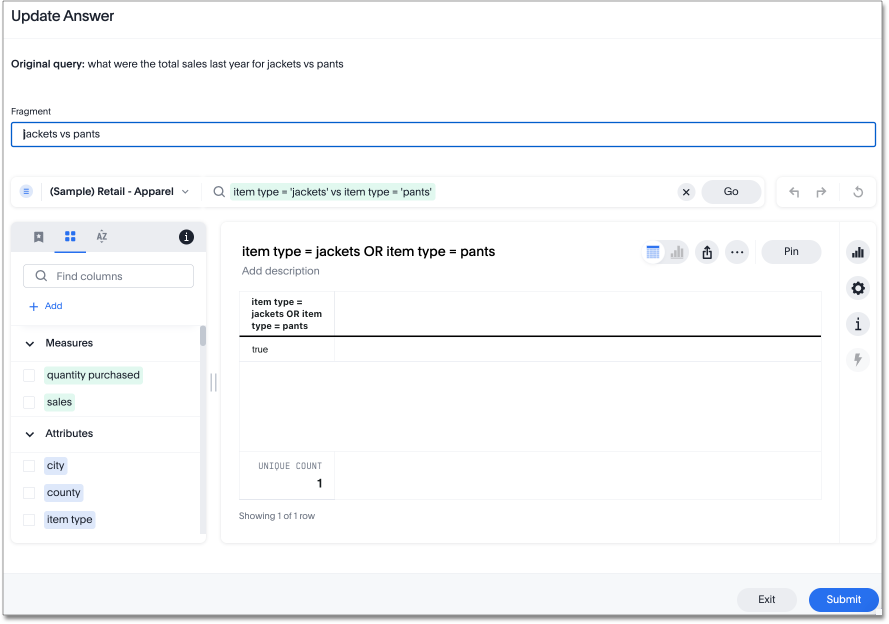Click Add description under the answer title

[272, 270]
